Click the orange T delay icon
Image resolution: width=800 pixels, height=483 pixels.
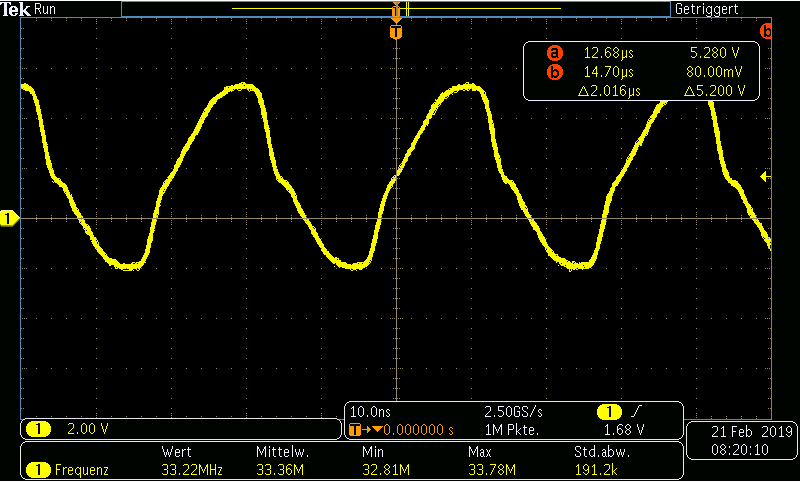pos(355,430)
